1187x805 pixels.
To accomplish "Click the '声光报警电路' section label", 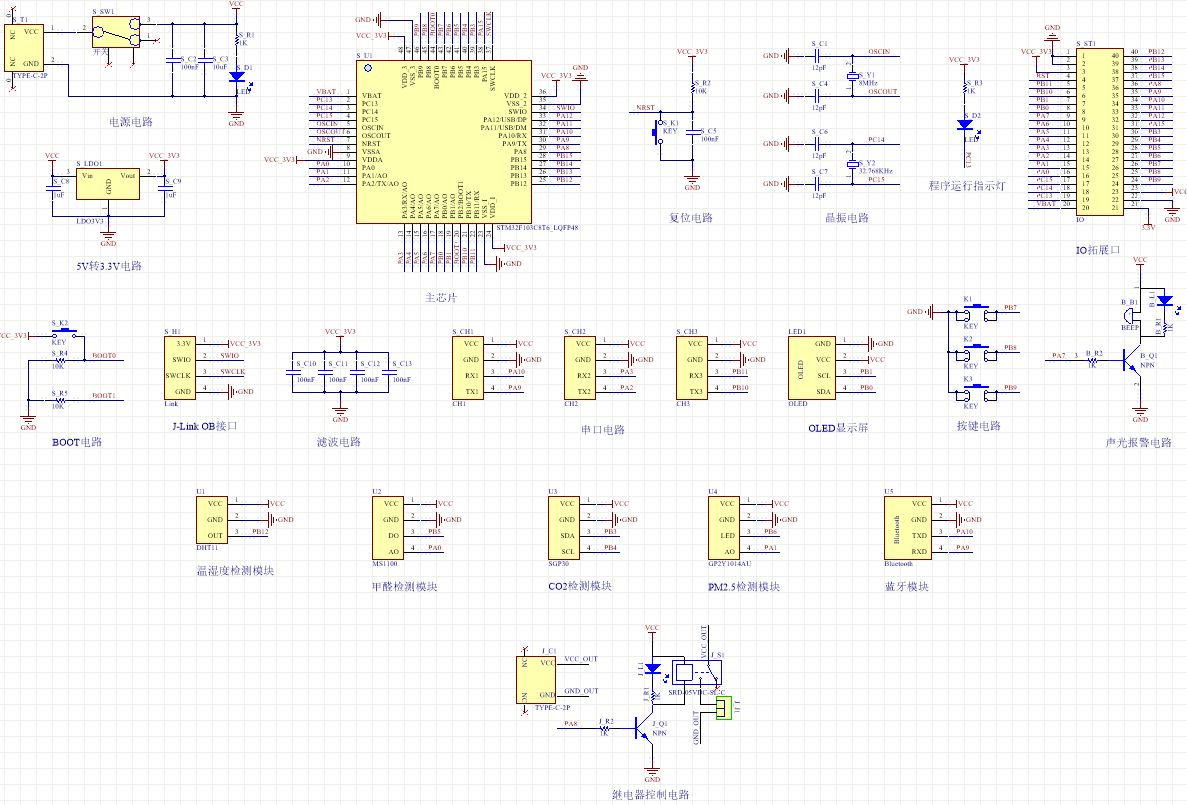I will coord(1138,442).
